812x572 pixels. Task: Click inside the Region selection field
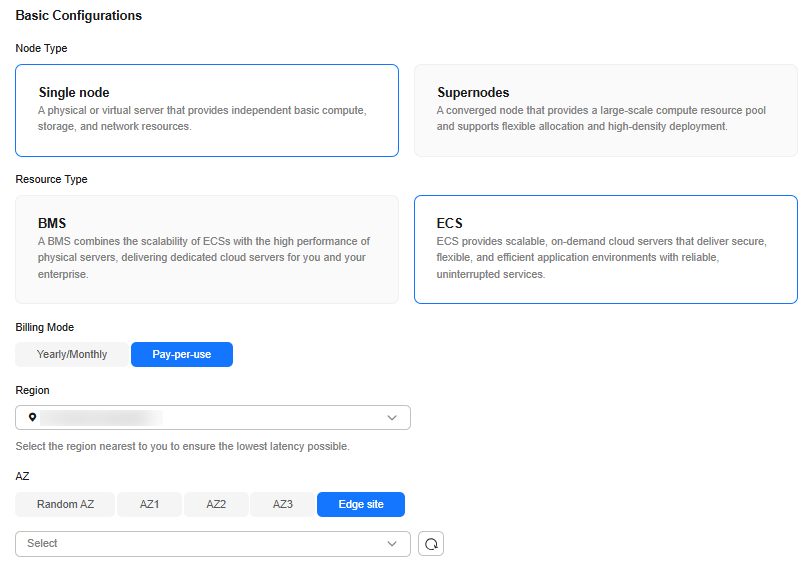click(x=213, y=418)
